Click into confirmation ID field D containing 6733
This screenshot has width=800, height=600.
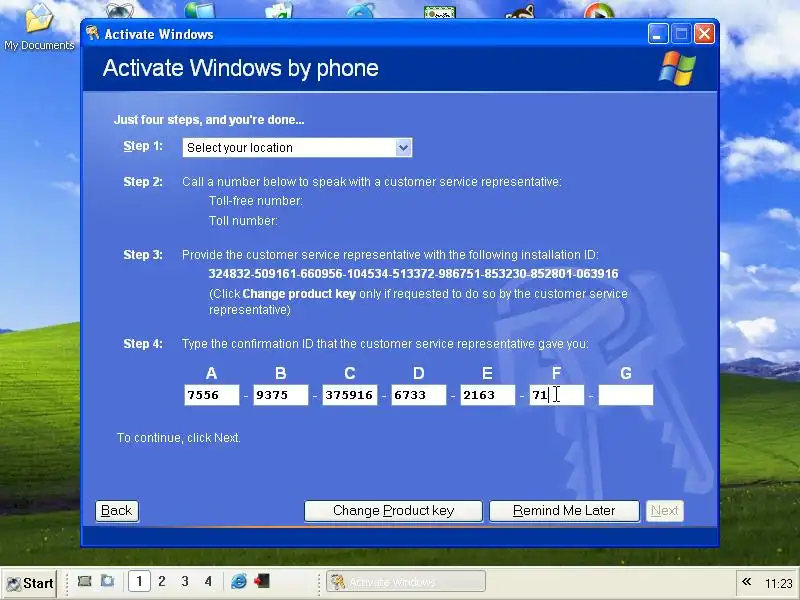tap(418, 395)
